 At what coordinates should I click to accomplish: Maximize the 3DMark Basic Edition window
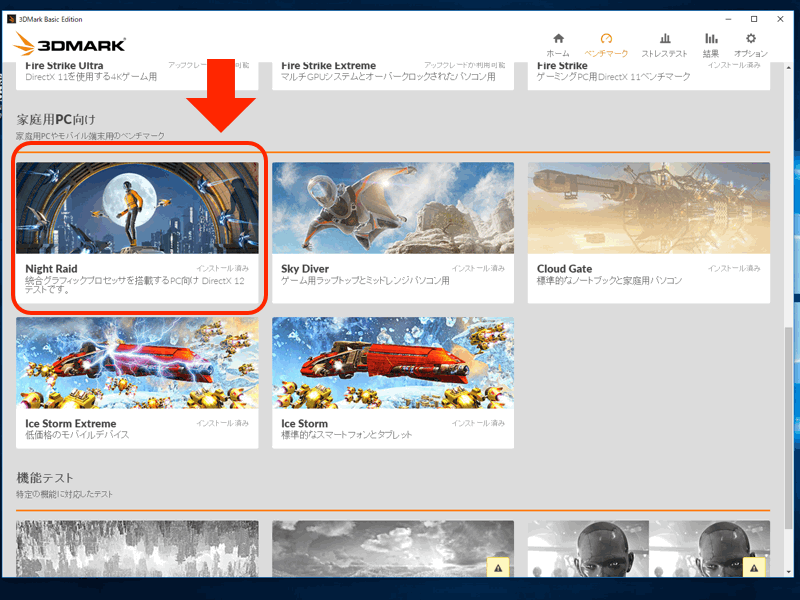[754, 19]
